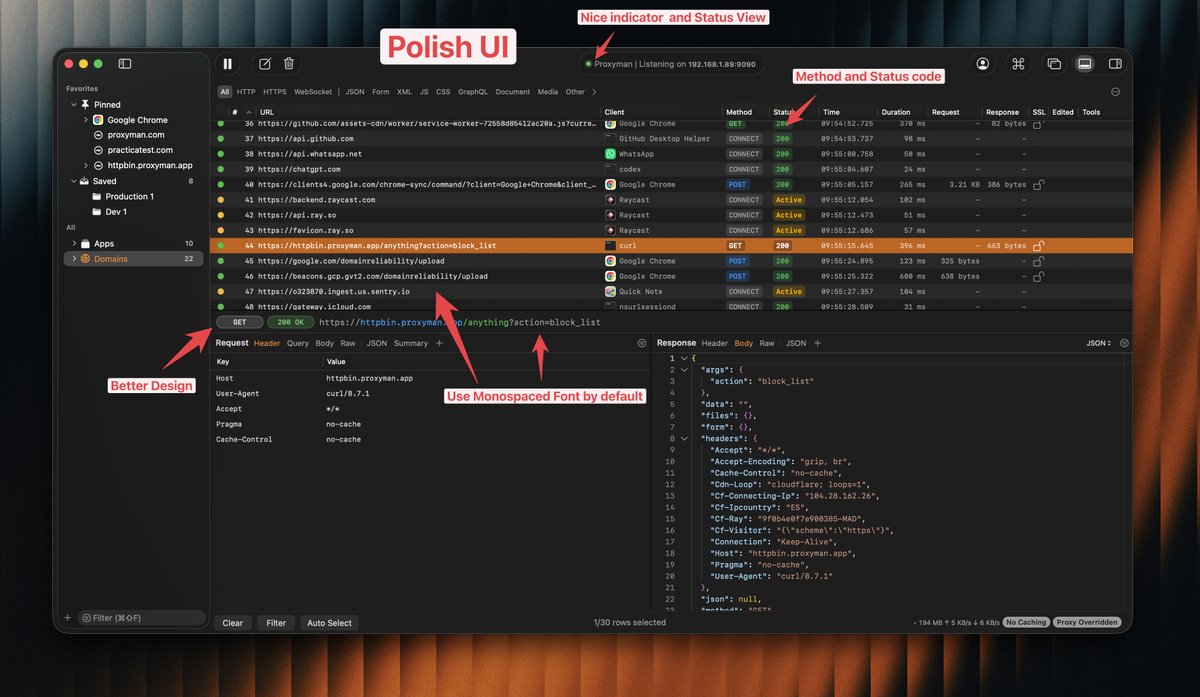This screenshot has height=697, width=1200.
Task: Open the Dev 1 saved folder
Action: pos(116,212)
